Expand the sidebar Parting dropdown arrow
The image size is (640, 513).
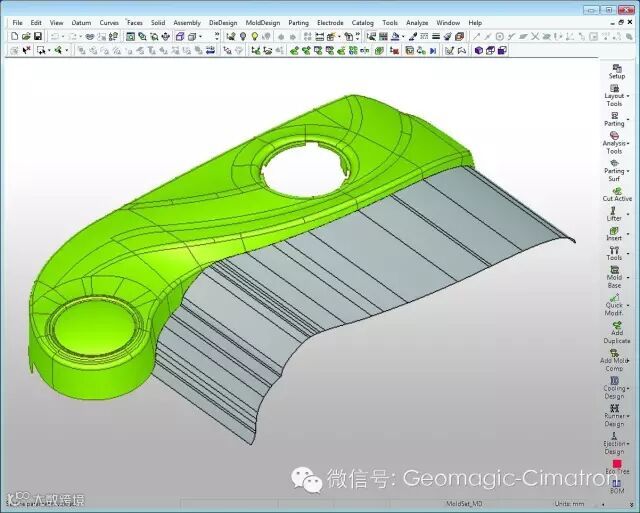pyautogui.click(x=628, y=120)
